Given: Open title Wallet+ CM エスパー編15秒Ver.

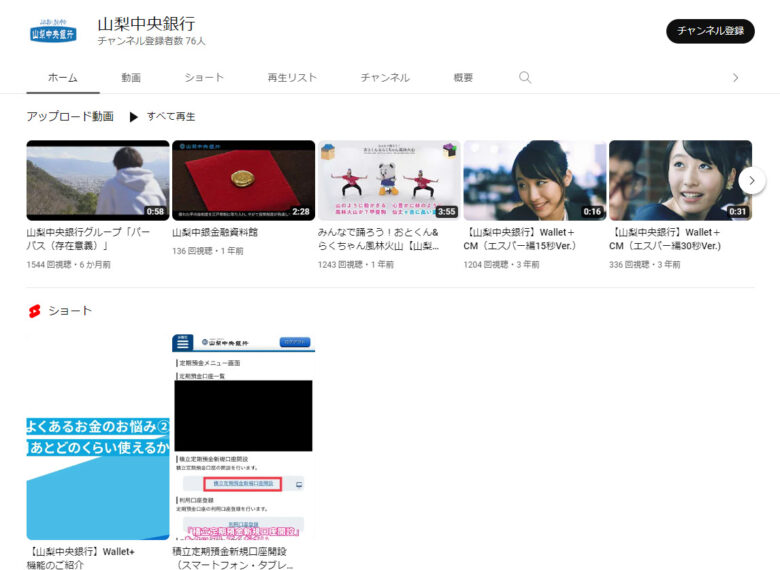Looking at the screenshot, I should (x=520, y=239).
